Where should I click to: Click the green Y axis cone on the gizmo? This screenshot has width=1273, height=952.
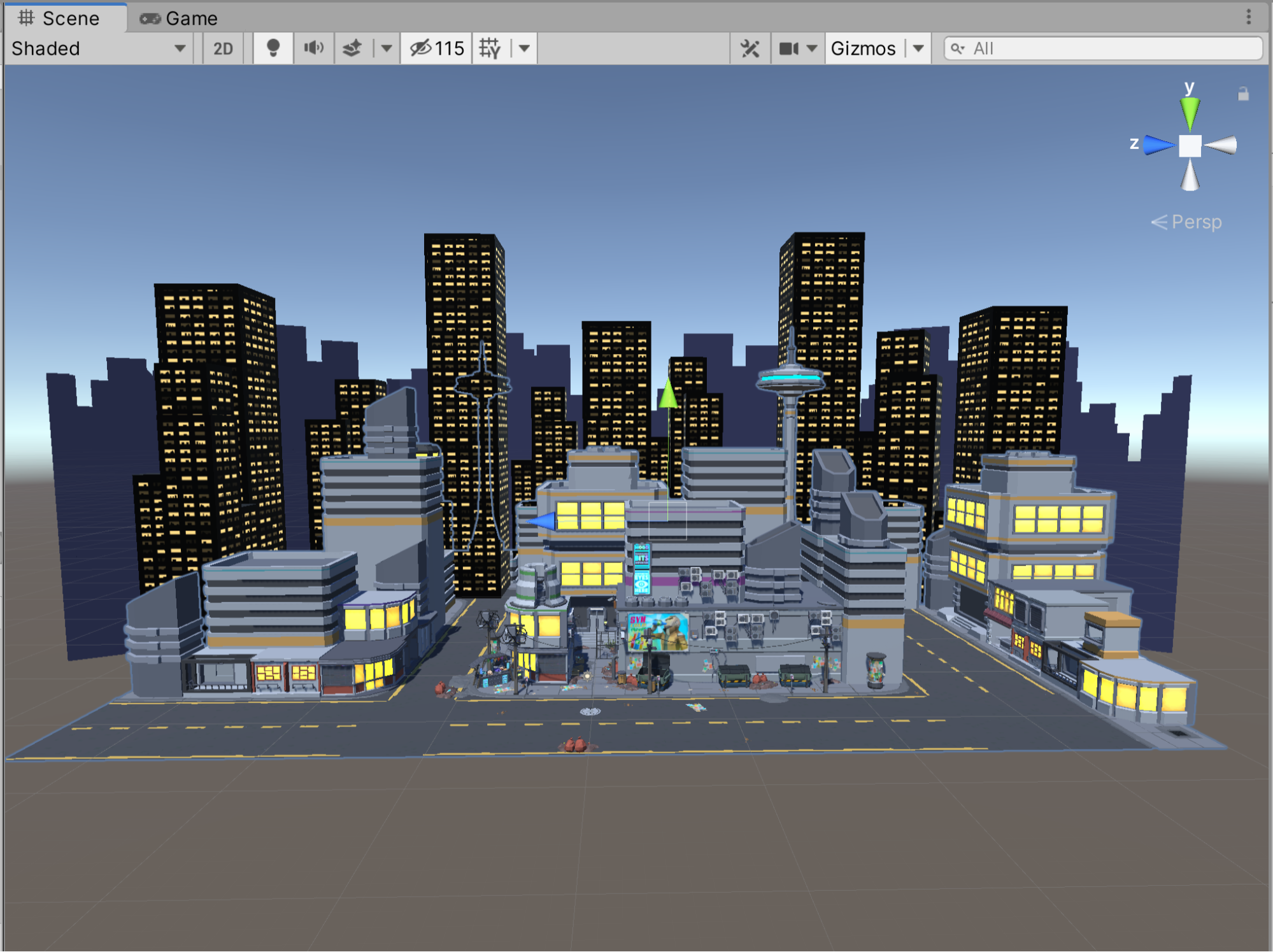(x=1190, y=113)
